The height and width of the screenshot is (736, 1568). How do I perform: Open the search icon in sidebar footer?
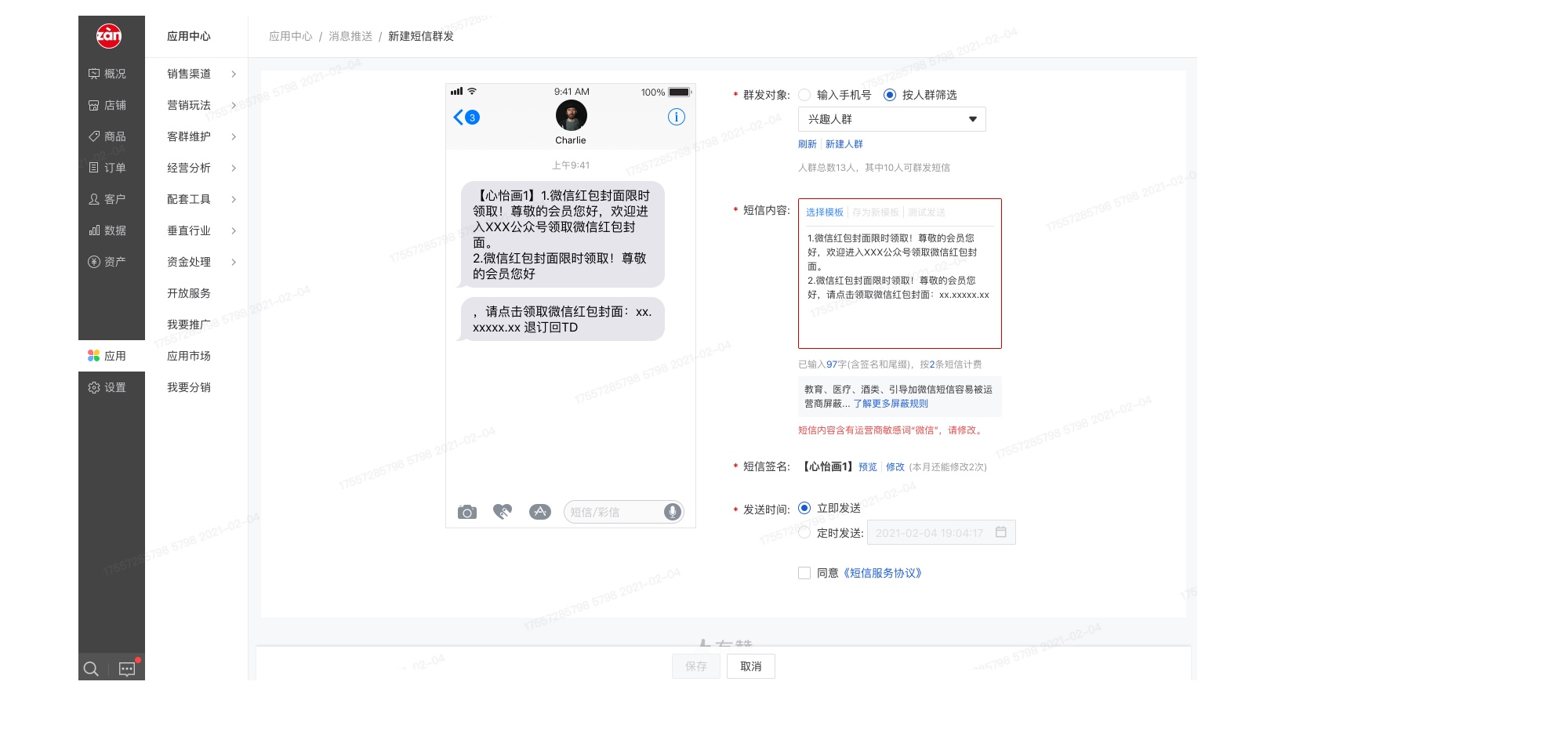(91, 669)
